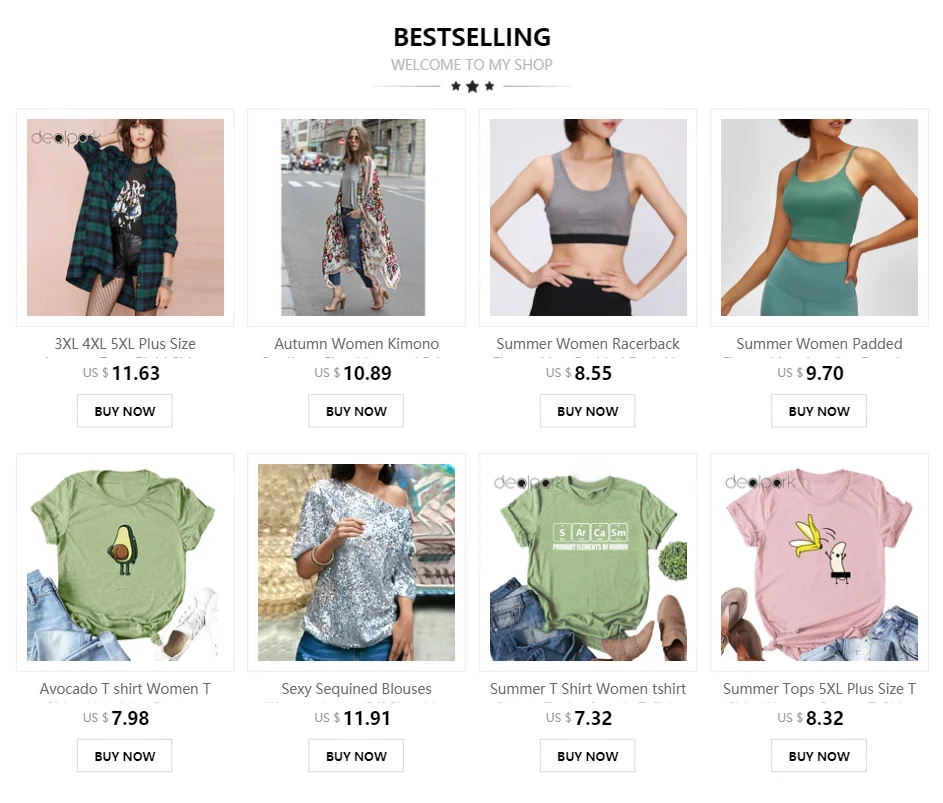Image resolution: width=943 pixels, height=803 pixels.
Task: Open the Summer Tops 5XL Plus Size title
Action: pos(819,689)
